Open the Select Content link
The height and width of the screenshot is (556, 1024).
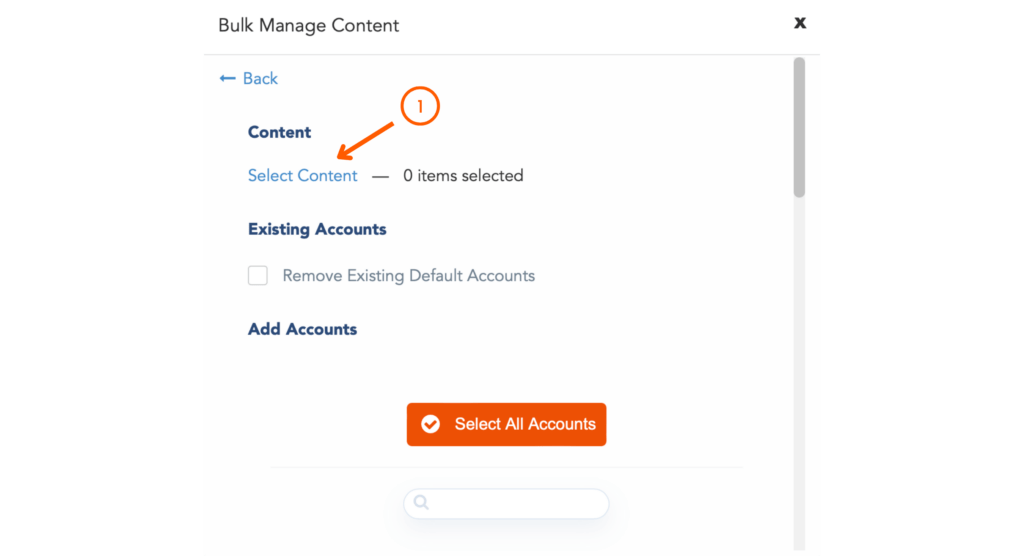(302, 176)
